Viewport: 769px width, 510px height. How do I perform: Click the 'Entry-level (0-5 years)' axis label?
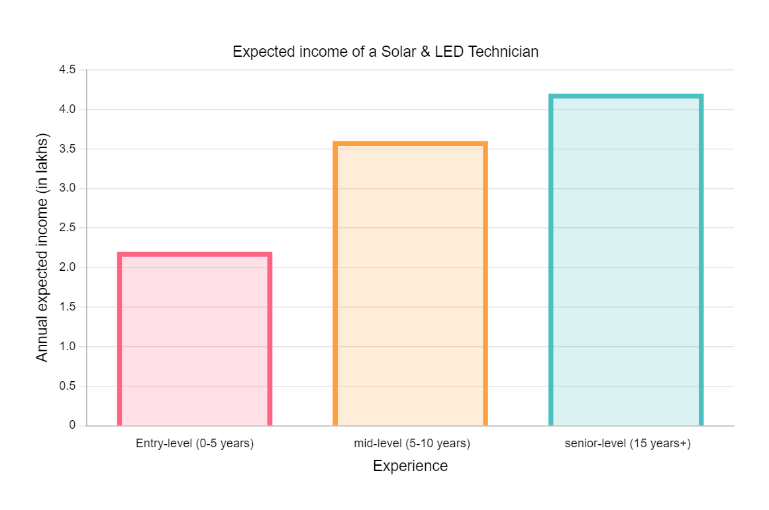click(194, 443)
